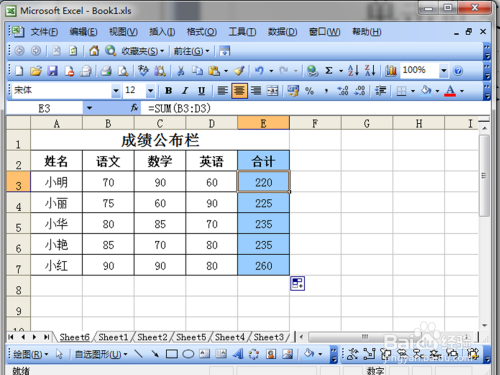
Task: Select cell E7 containing 260
Action: 263,265
